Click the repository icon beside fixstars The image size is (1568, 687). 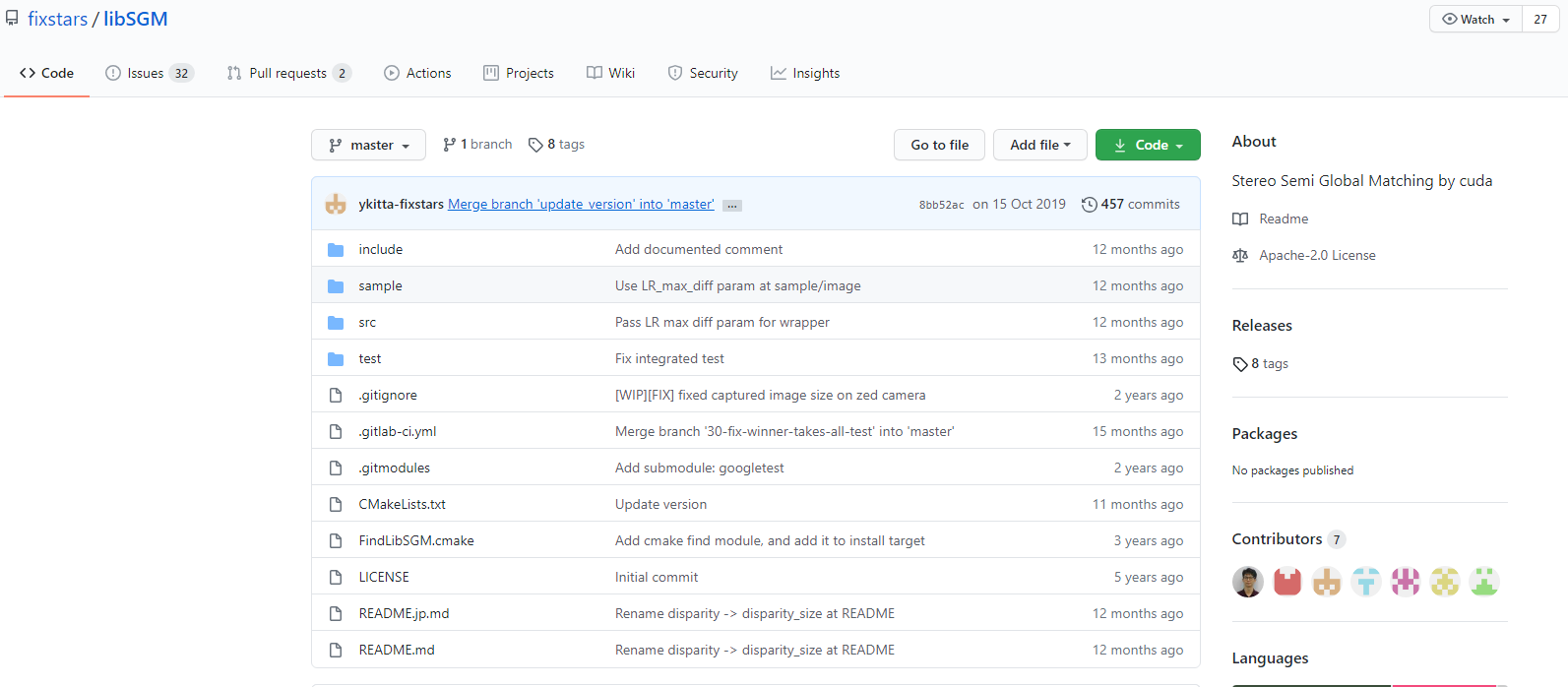(12, 19)
